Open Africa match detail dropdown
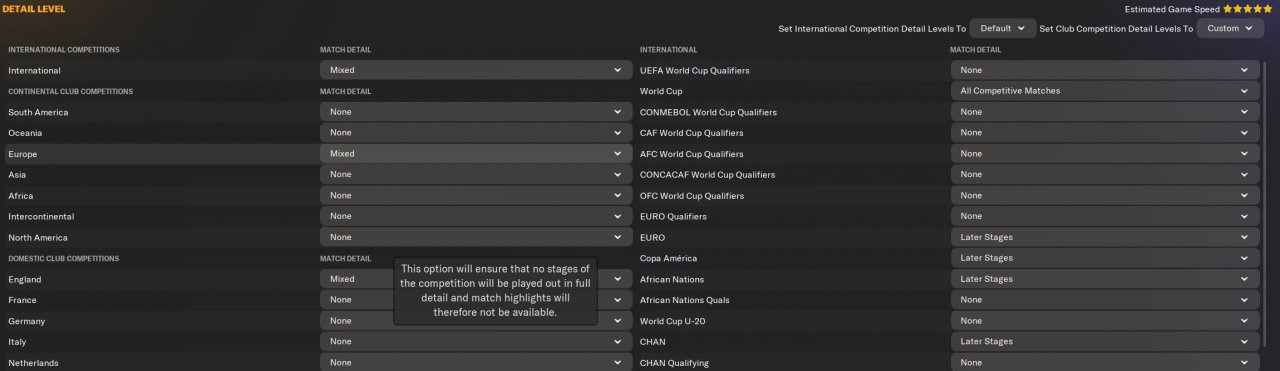The image size is (1280, 371). [475, 196]
